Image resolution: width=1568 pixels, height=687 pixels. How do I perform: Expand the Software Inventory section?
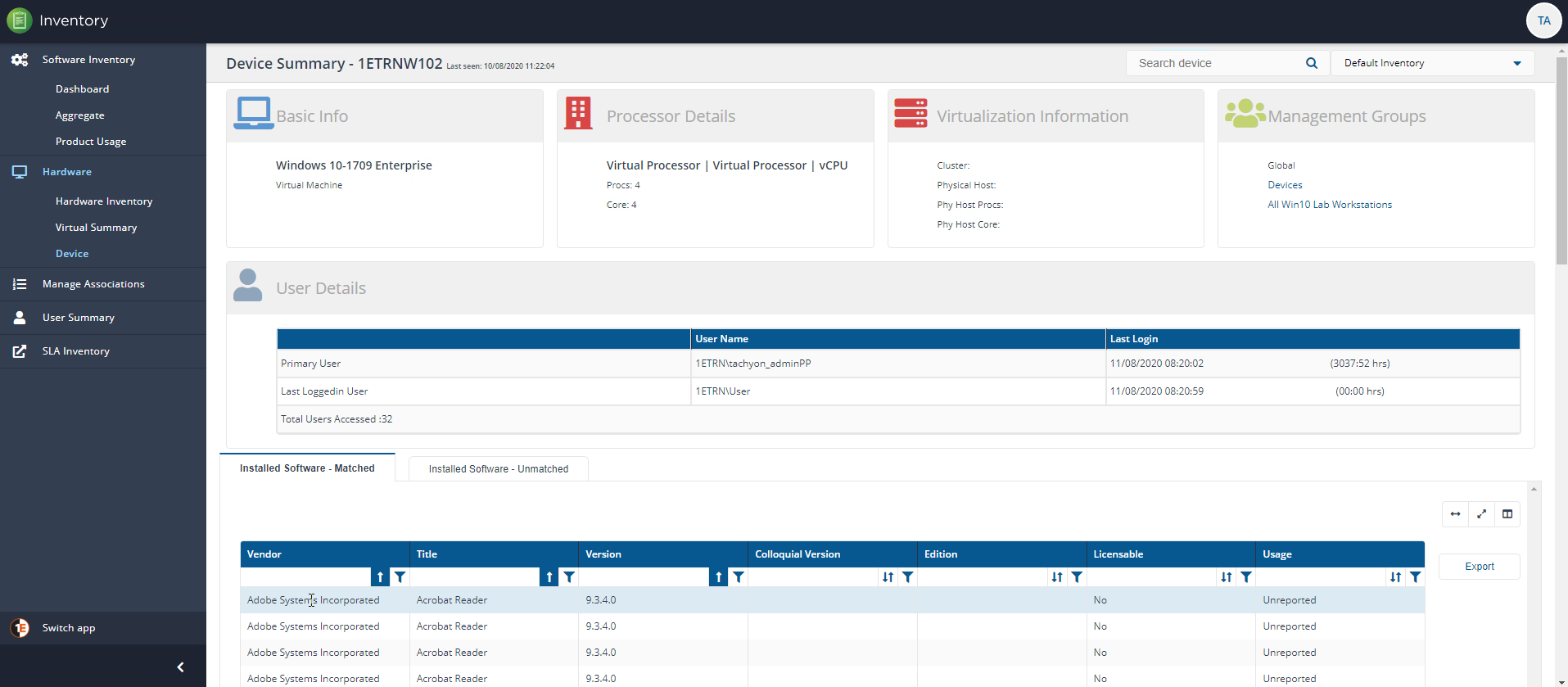click(88, 60)
